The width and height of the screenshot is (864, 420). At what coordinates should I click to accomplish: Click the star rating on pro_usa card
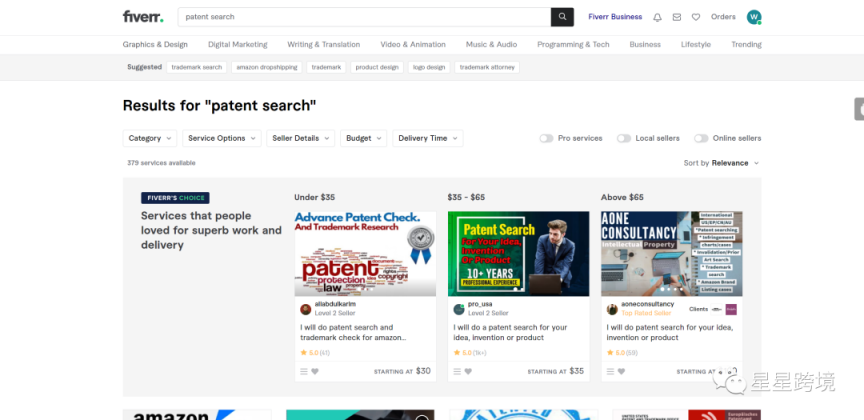tap(469, 353)
